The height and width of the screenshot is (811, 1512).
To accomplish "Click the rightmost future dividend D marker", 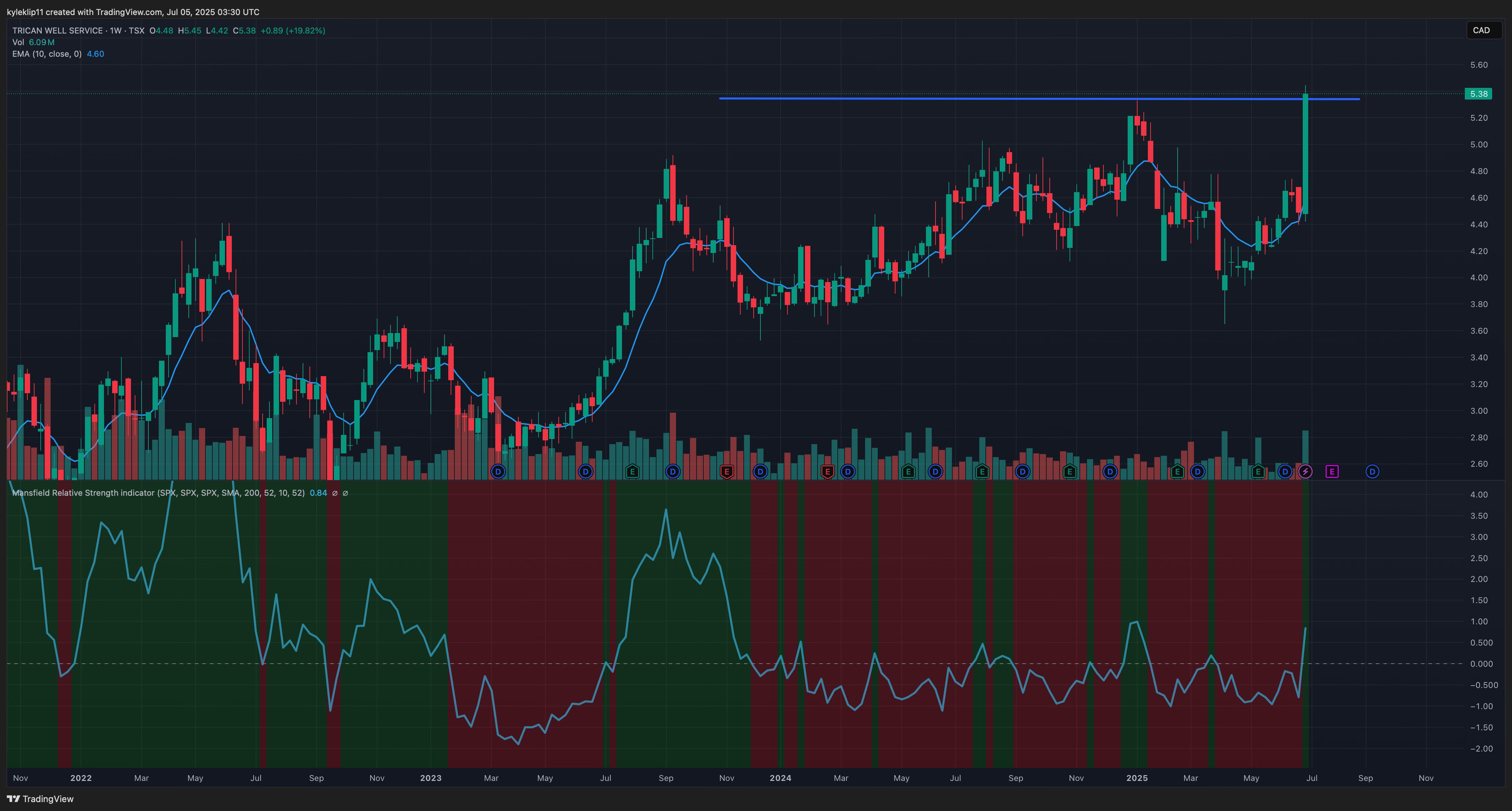I will tap(1372, 471).
